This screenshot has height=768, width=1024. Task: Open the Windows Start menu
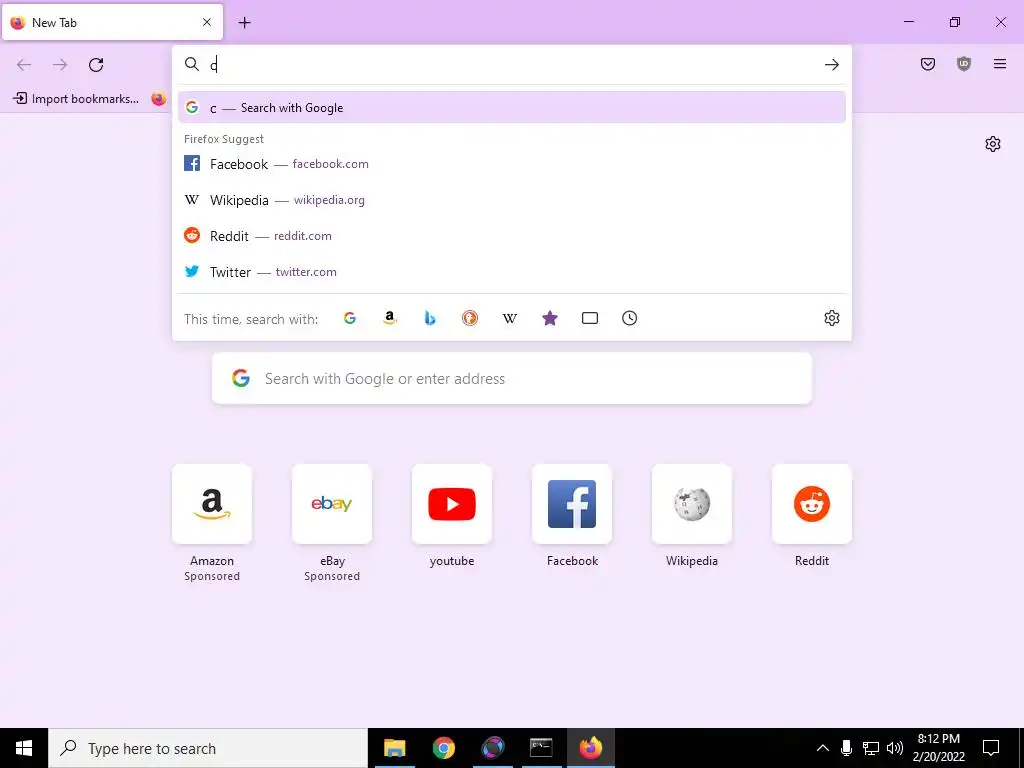[24, 748]
